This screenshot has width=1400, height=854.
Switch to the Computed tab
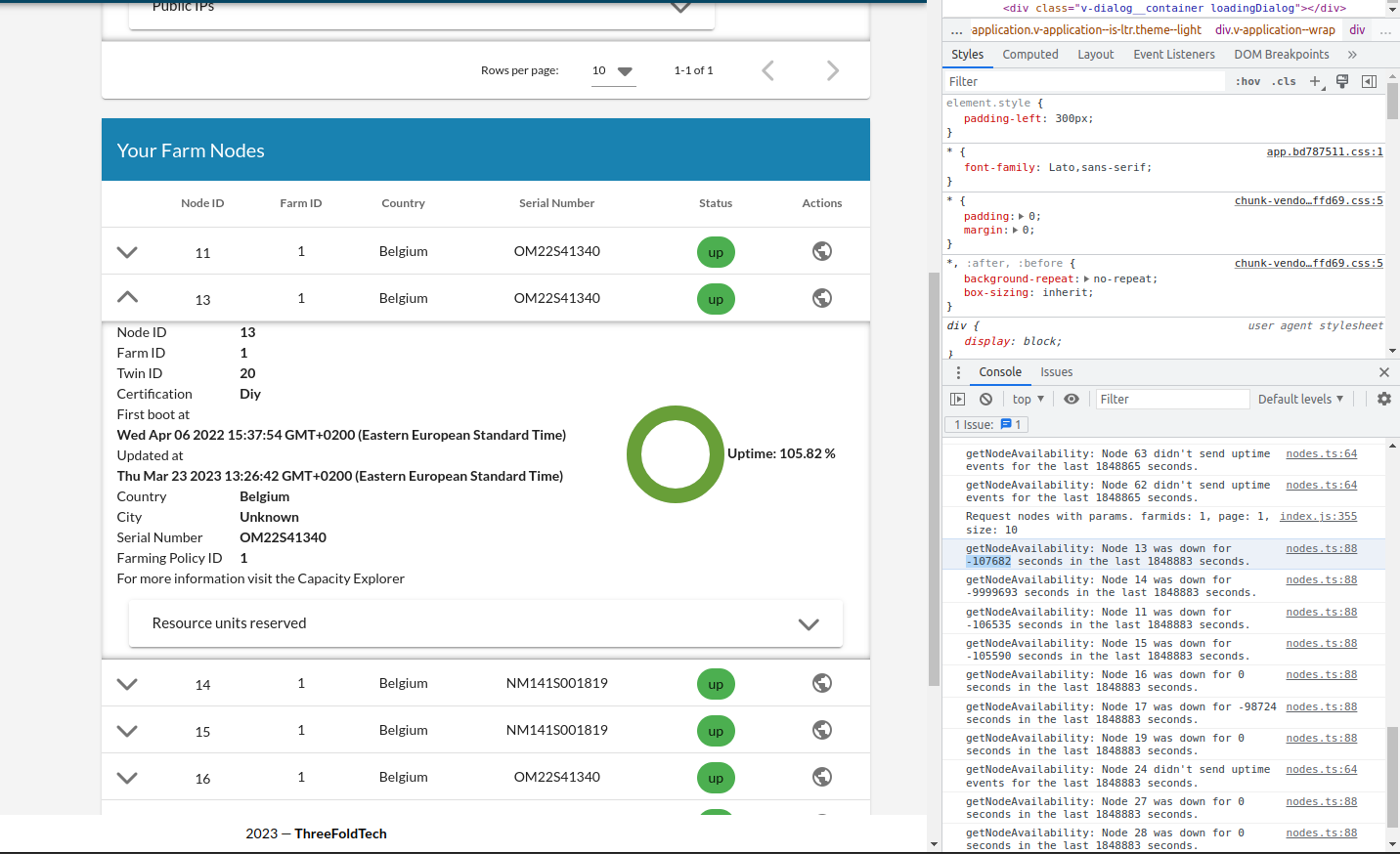point(1029,54)
